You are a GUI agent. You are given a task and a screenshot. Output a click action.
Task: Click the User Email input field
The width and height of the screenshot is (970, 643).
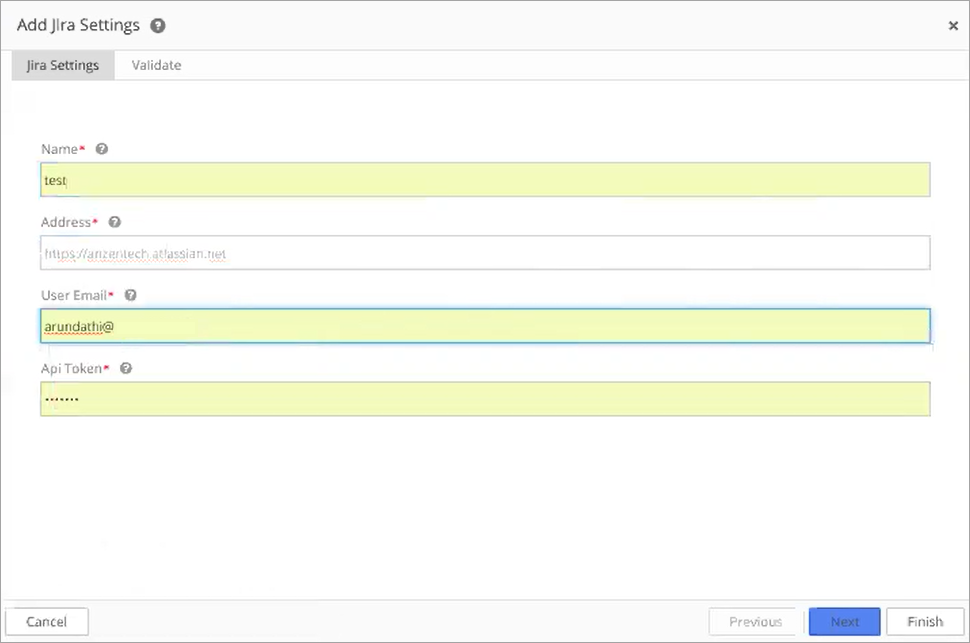(485, 326)
